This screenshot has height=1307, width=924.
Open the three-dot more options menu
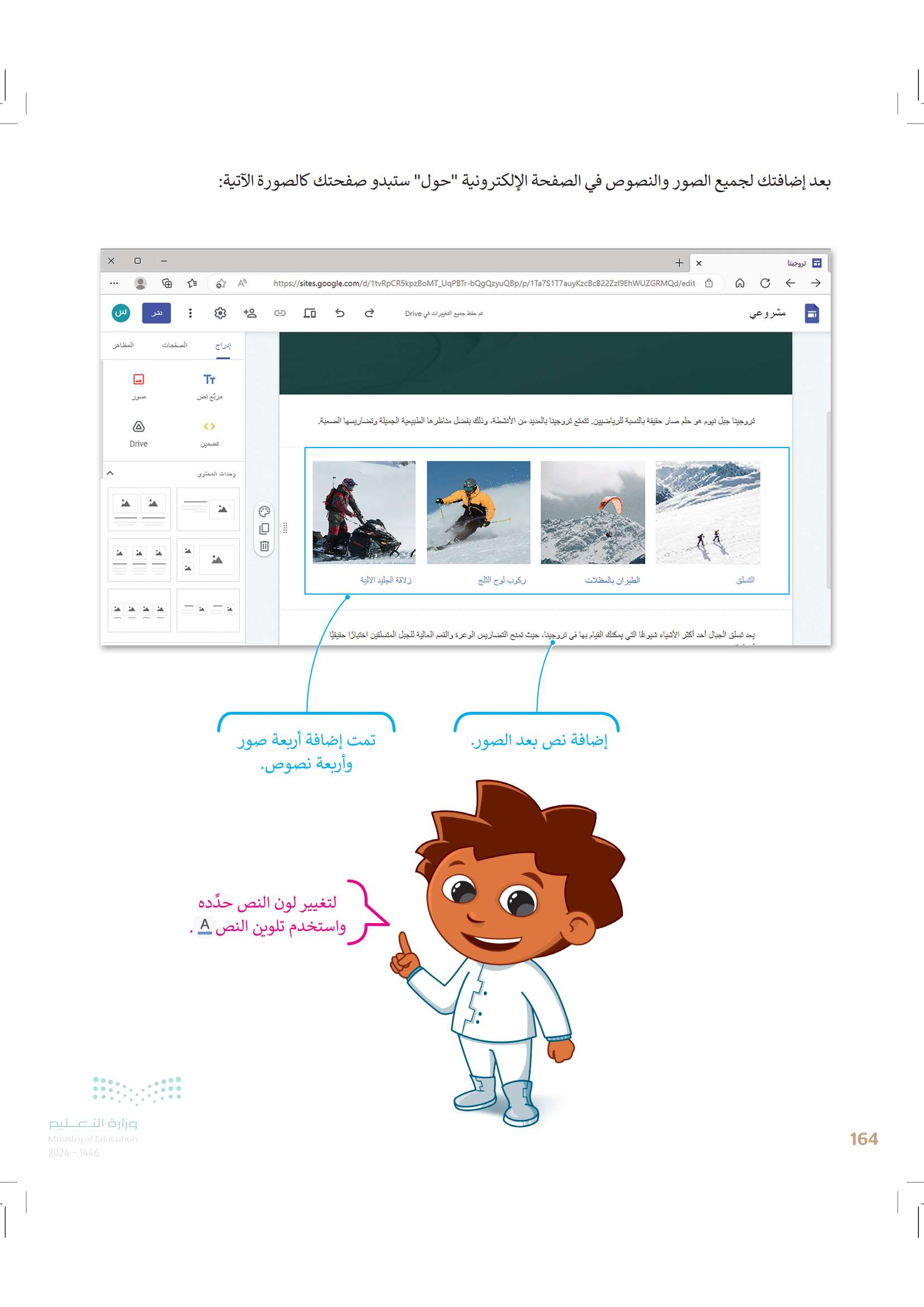[190, 313]
